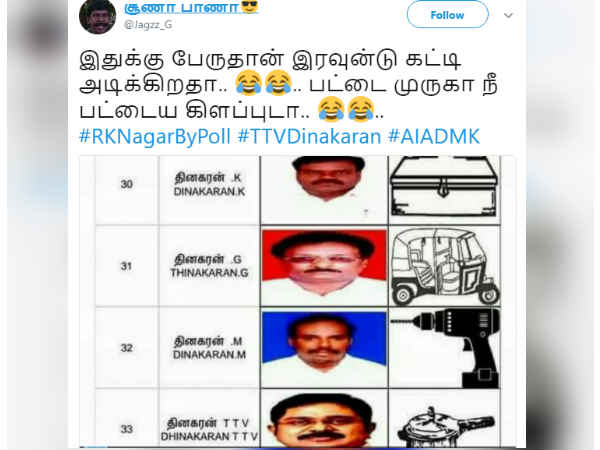Open the #RKNagarByPoll hashtag
Screen dimensions: 600x450
tap(155, 137)
